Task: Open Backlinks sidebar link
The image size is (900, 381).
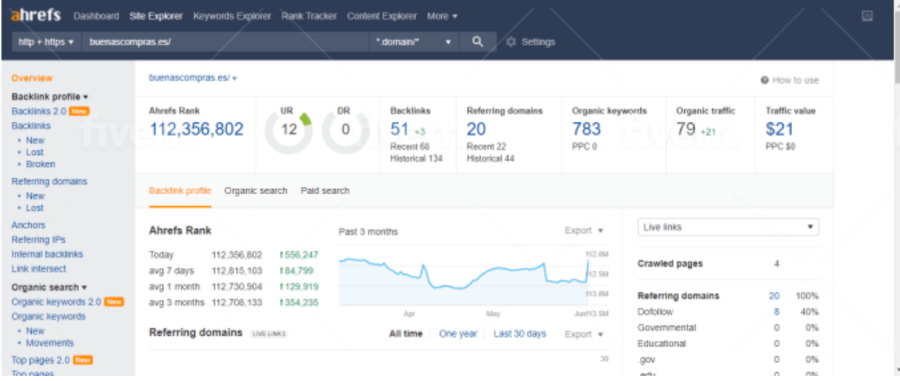Action: [31, 126]
